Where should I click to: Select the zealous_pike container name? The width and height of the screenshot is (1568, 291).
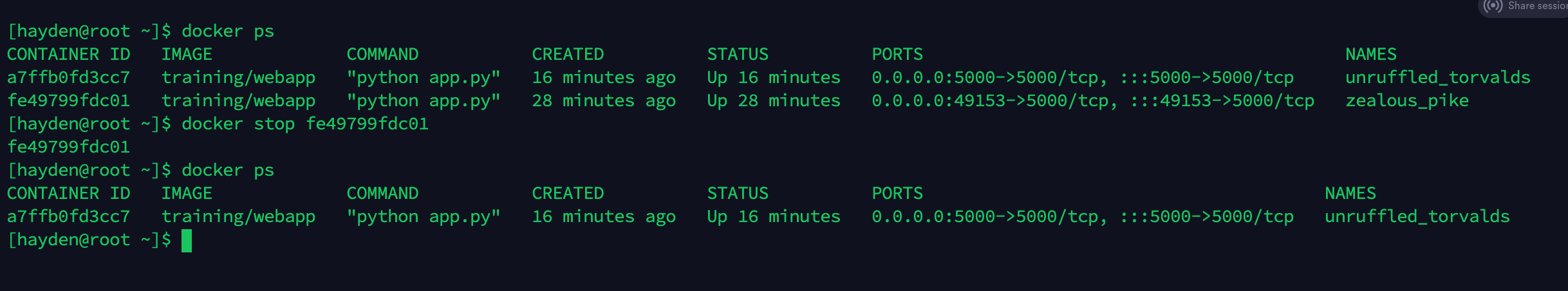tap(1406, 100)
